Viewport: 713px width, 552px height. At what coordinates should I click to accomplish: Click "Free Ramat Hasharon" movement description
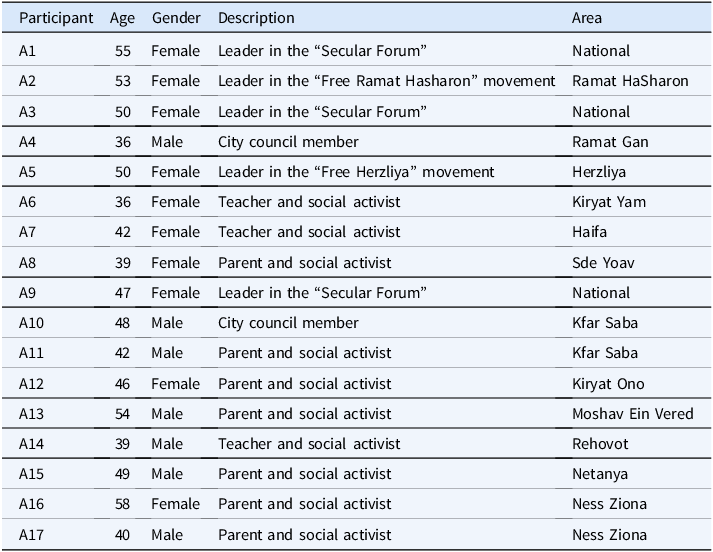[387, 81]
